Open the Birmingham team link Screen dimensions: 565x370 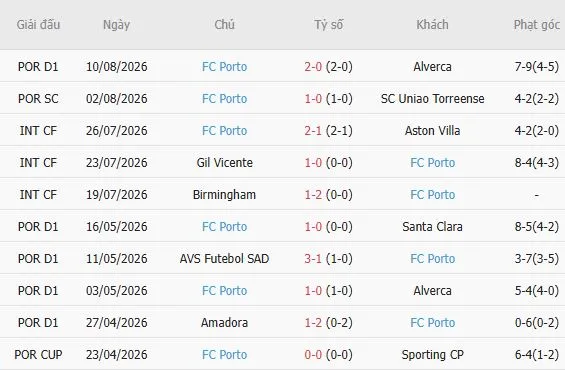(224, 195)
